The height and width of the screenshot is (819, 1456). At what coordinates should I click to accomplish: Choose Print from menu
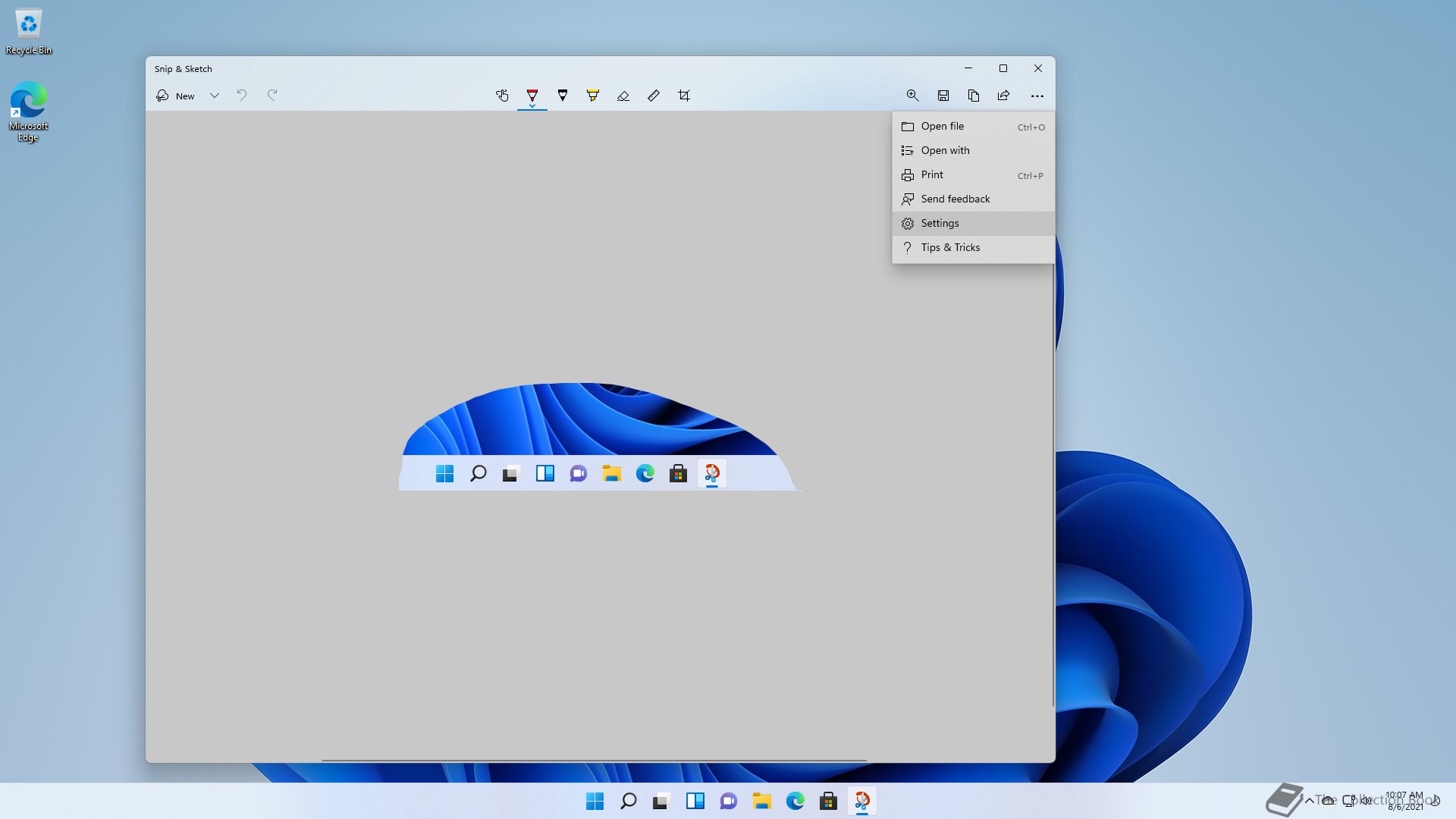pos(974,175)
